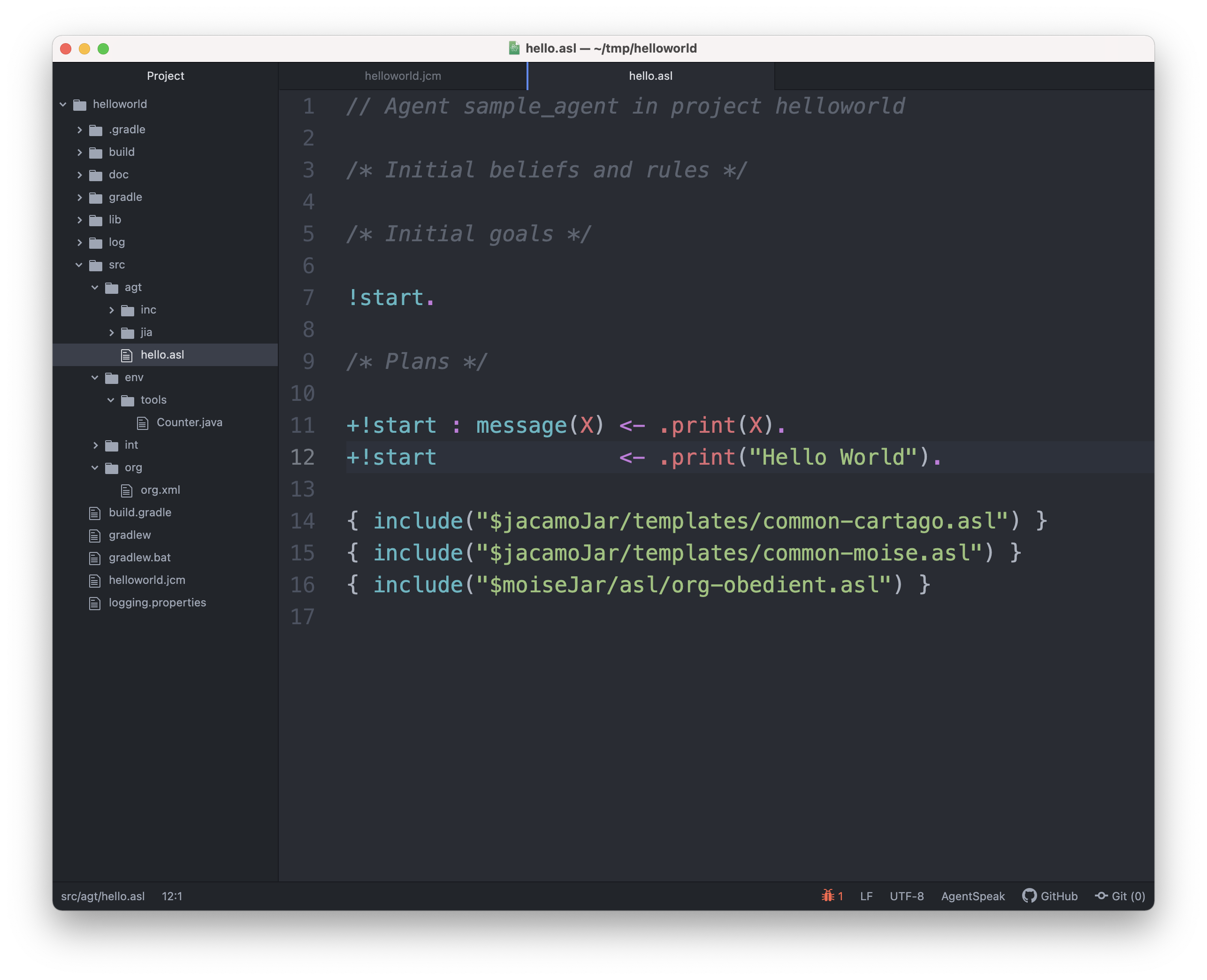
Task: Click the agt folder icon
Action: coord(112,288)
